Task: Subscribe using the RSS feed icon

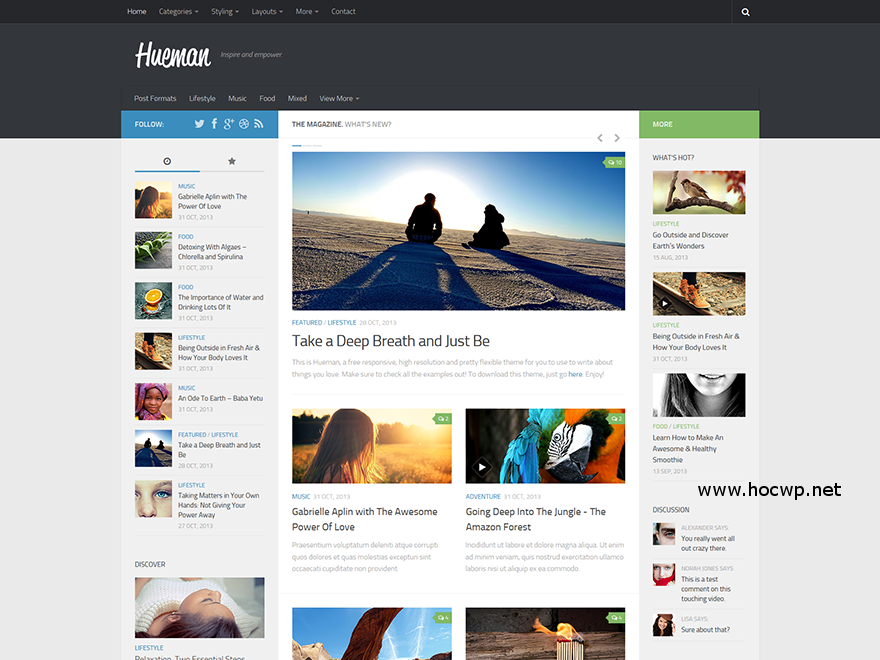Action: pyautogui.click(x=259, y=124)
